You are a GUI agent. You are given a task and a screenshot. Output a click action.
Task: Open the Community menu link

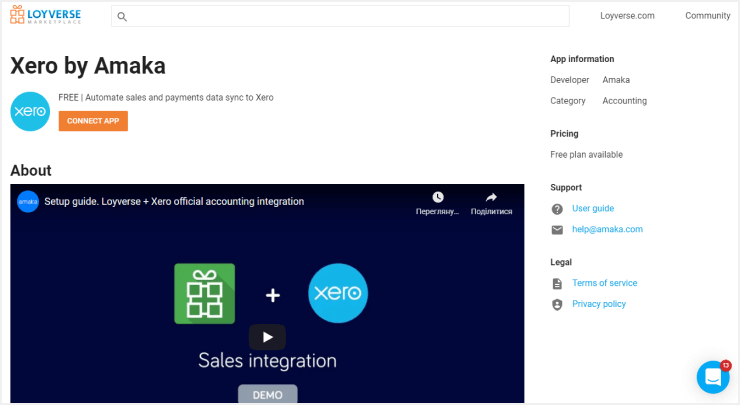pyautogui.click(x=707, y=16)
